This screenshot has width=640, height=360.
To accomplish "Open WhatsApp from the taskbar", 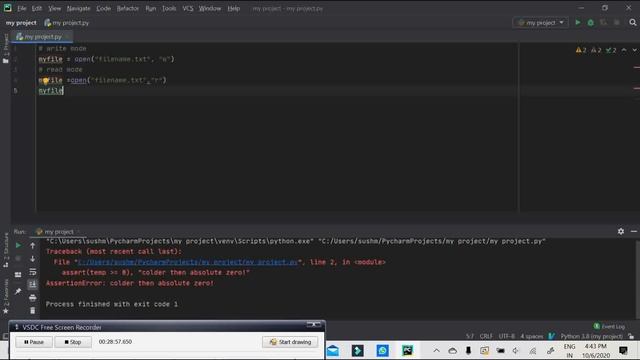I will (382, 351).
